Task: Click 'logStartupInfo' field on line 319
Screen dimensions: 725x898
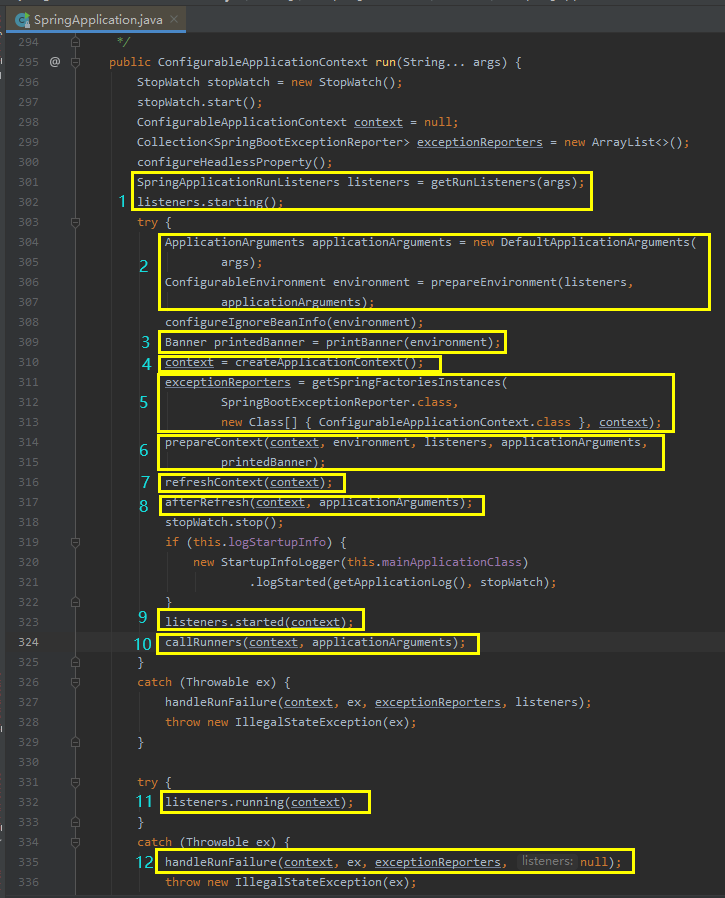Action: pyautogui.click(x=277, y=542)
